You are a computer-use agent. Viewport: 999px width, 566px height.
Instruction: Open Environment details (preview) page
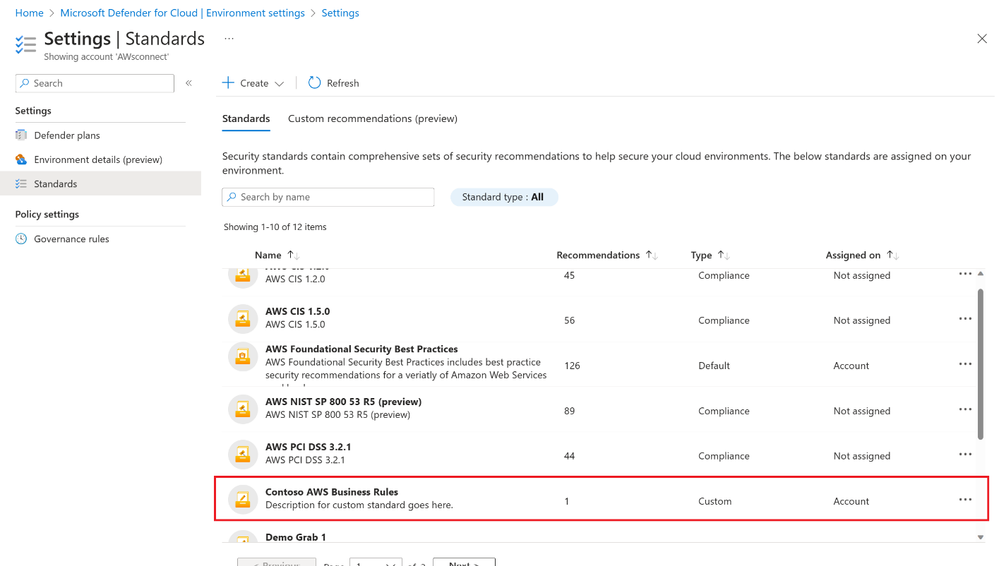(98, 159)
